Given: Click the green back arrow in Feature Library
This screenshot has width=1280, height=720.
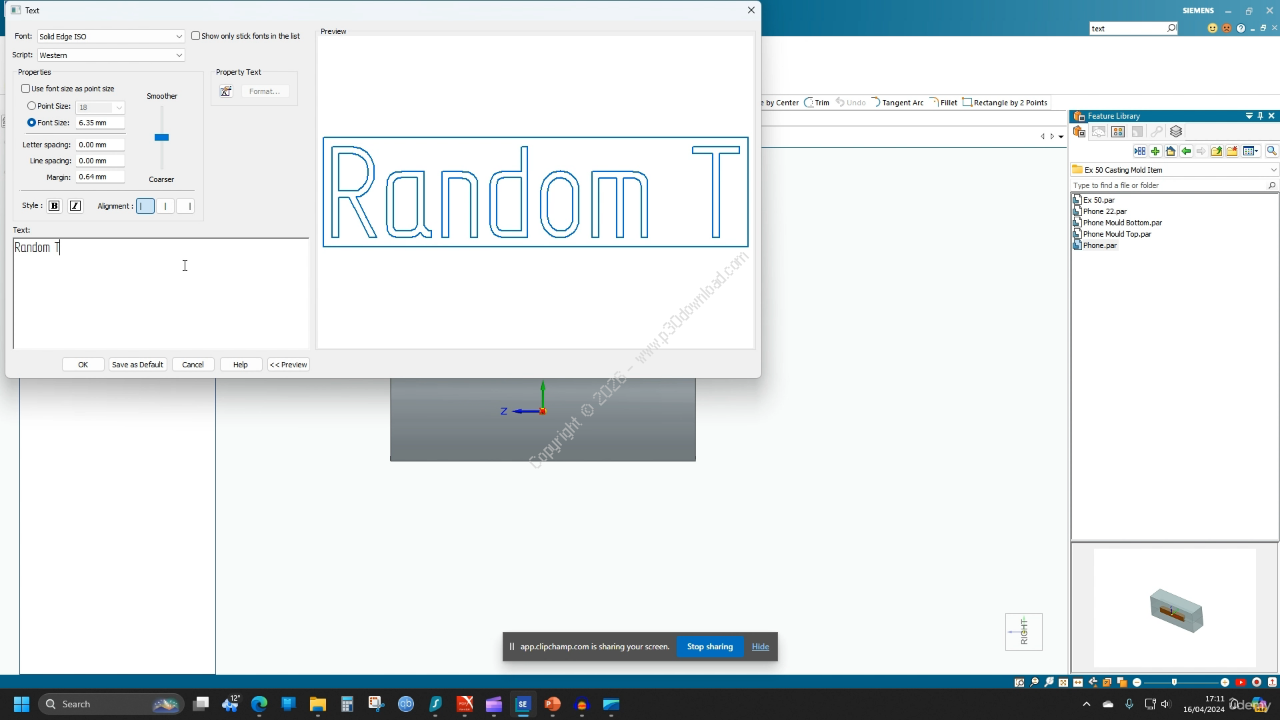Looking at the screenshot, I should pos(1186,151).
